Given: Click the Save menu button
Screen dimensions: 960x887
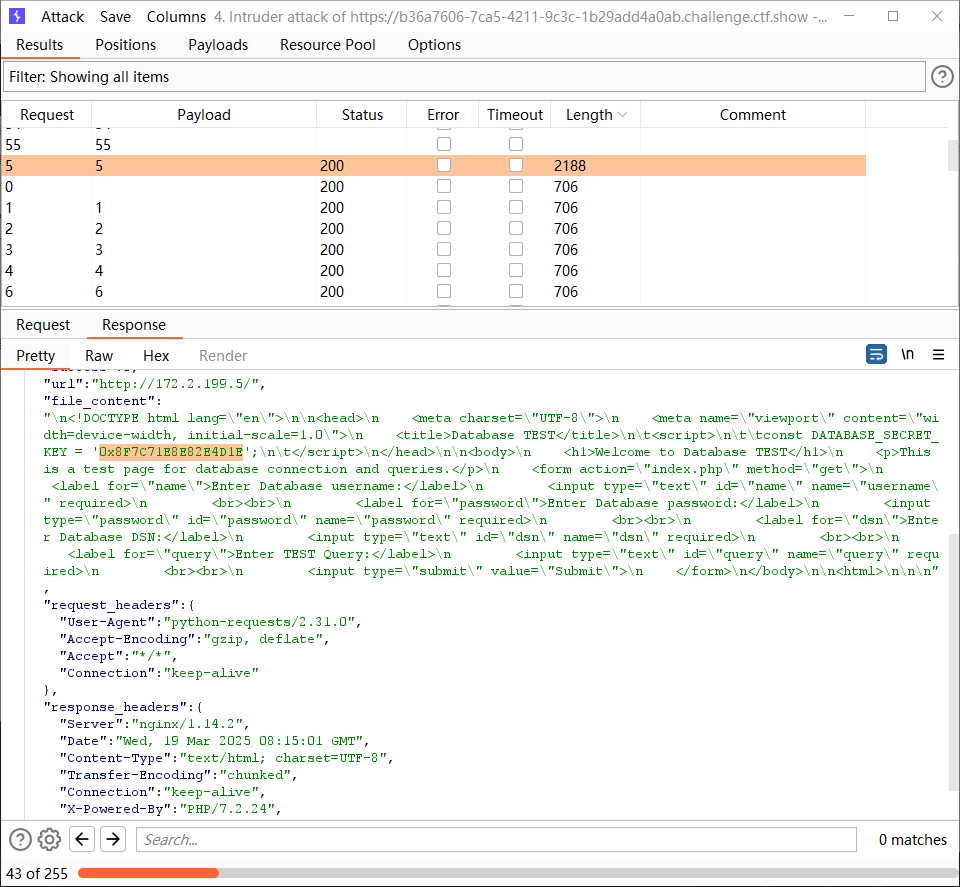Looking at the screenshot, I should tap(115, 17).
